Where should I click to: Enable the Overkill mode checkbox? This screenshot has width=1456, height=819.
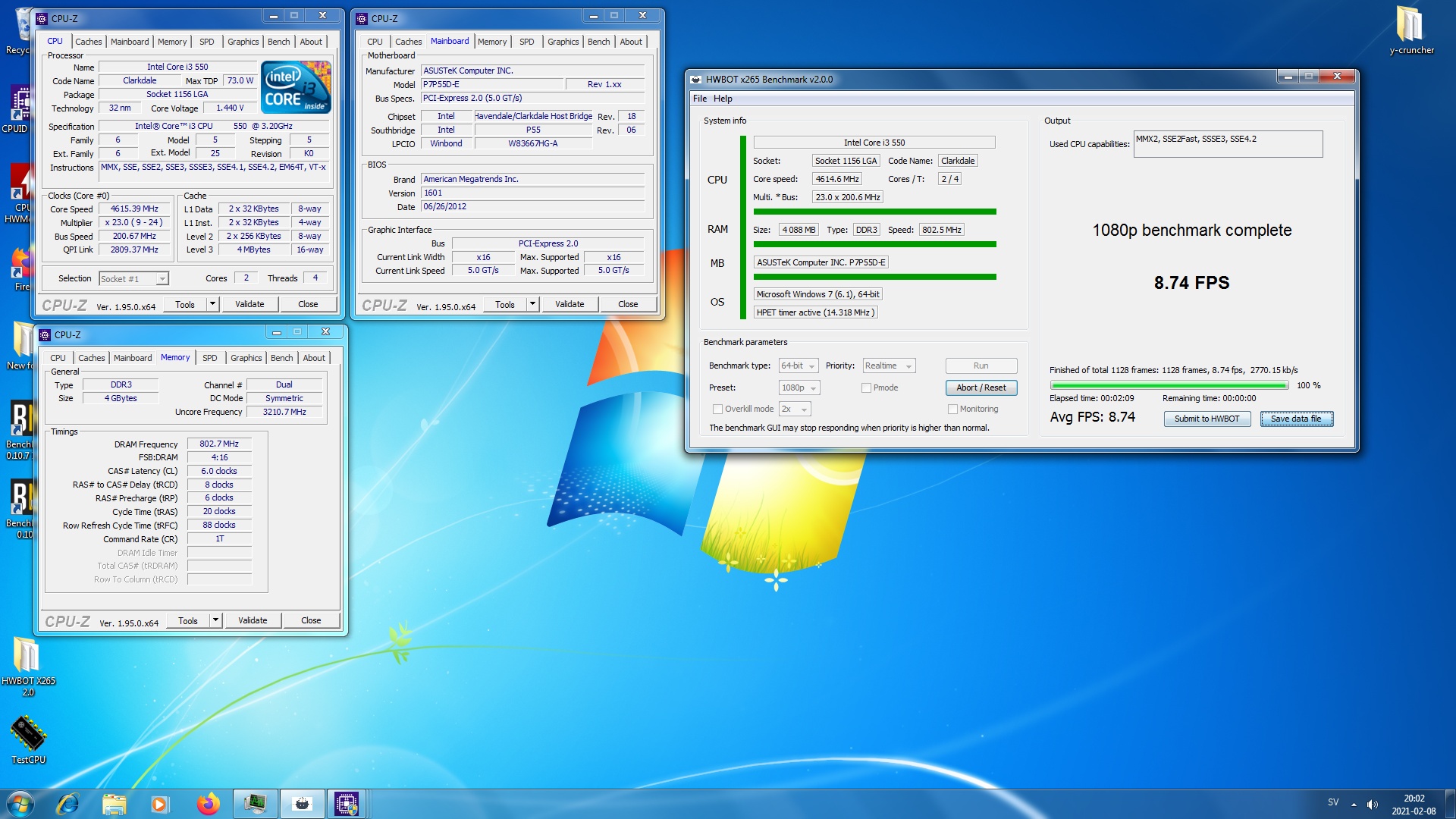717,409
